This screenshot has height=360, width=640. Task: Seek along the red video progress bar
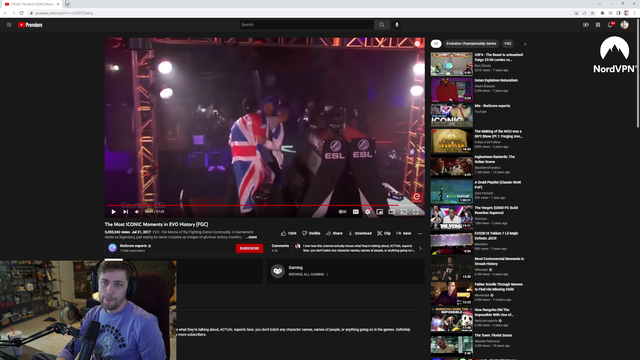click(x=265, y=205)
